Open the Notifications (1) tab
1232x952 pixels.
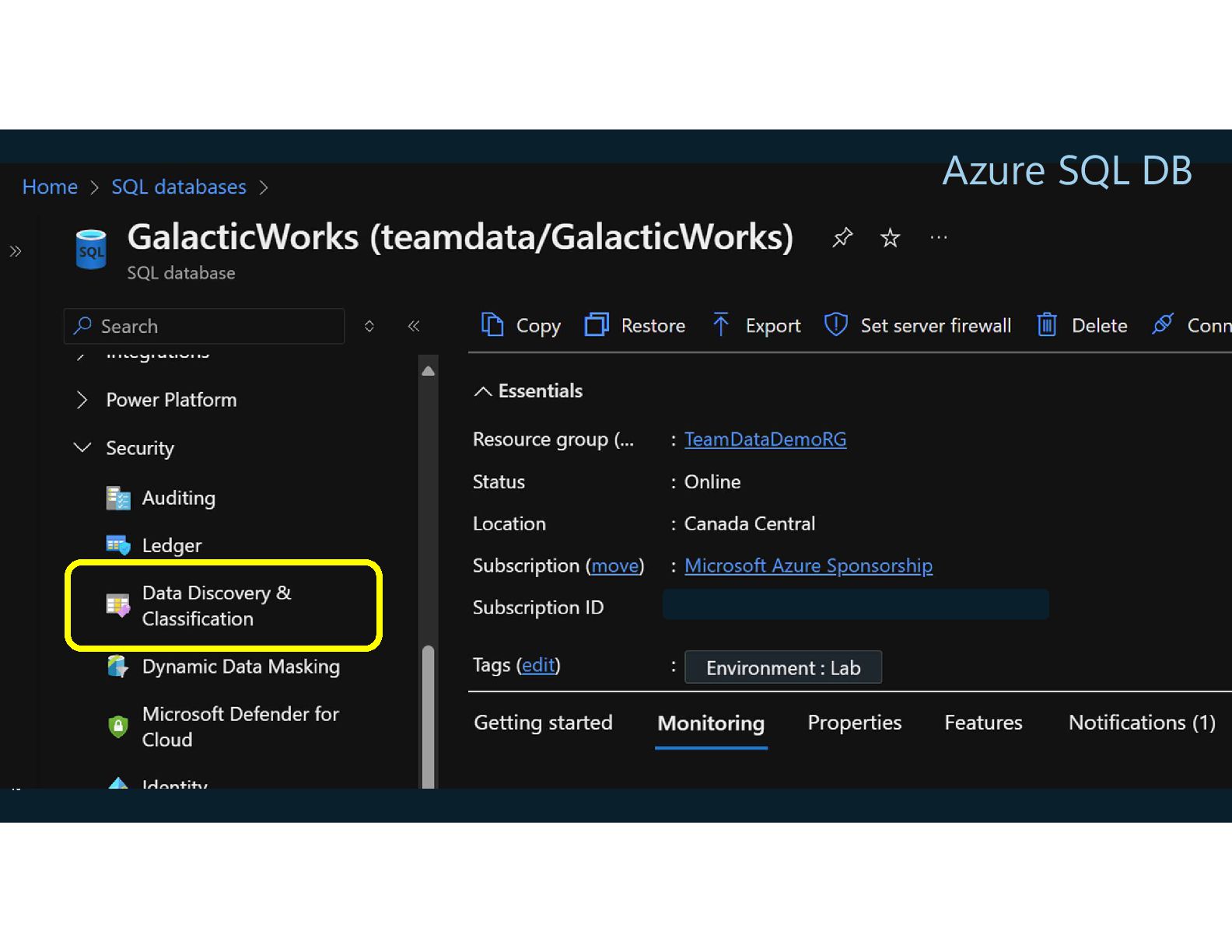(1142, 723)
